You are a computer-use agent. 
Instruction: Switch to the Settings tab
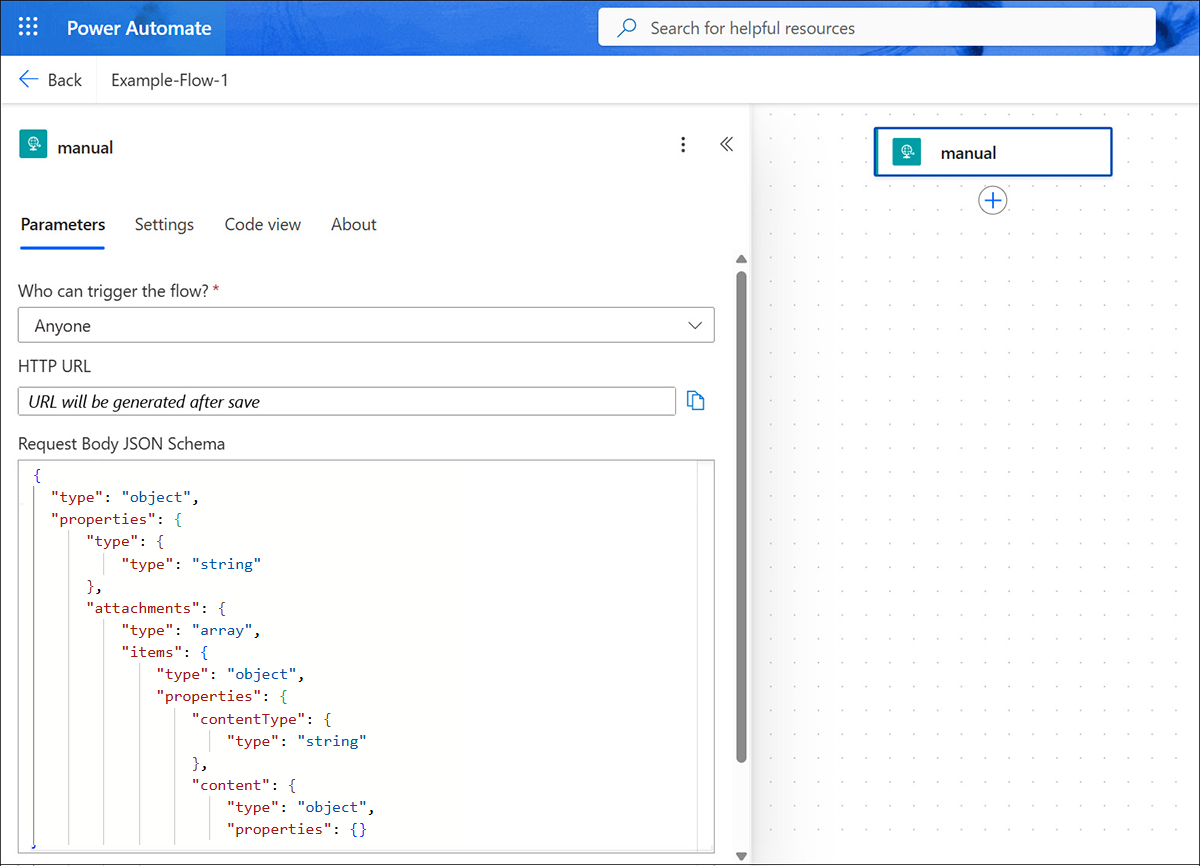click(164, 224)
